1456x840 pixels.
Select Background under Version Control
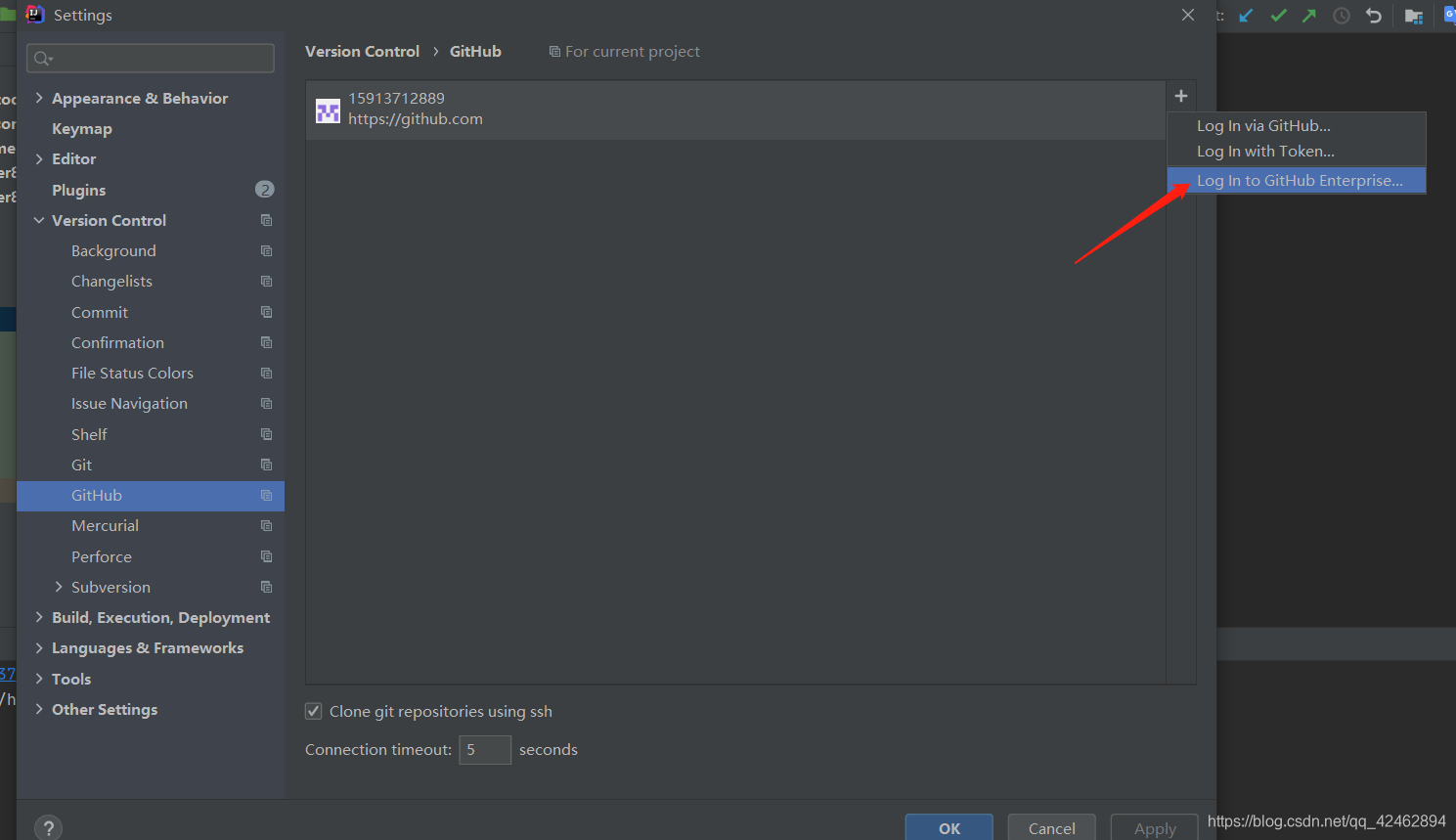pyautogui.click(x=113, y=250)
